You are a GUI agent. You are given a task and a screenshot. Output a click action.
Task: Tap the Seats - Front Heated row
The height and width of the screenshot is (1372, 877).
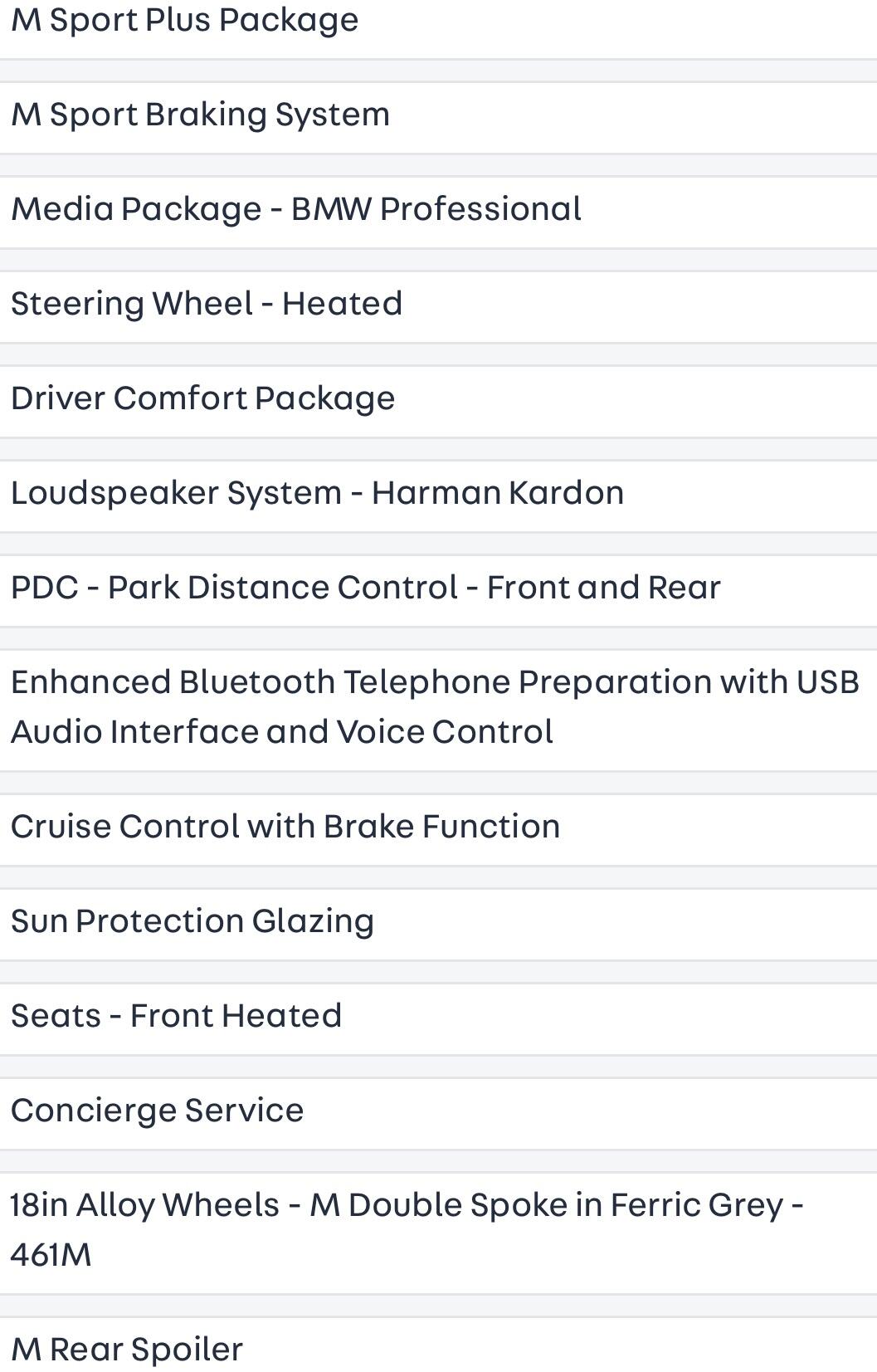[176, 1016]
